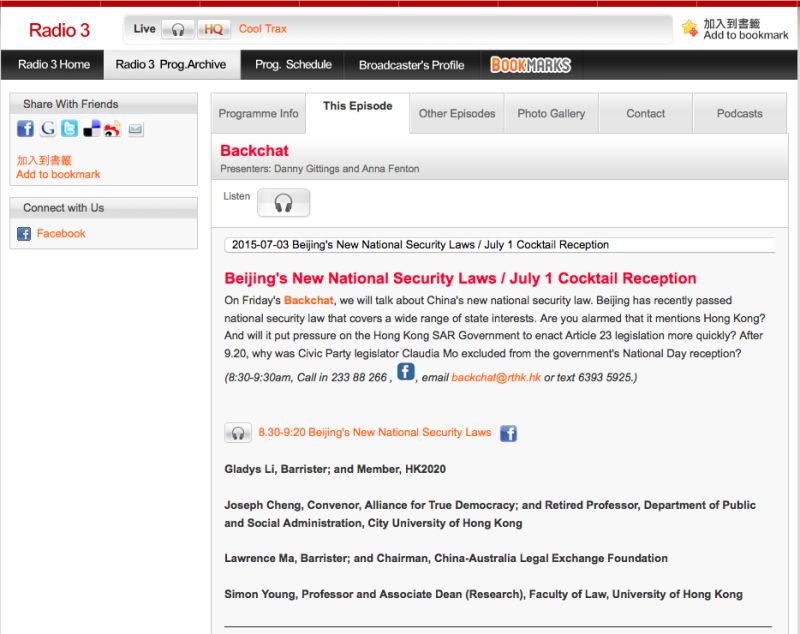Open the Photo Gallery tab

tap(551, 114)
